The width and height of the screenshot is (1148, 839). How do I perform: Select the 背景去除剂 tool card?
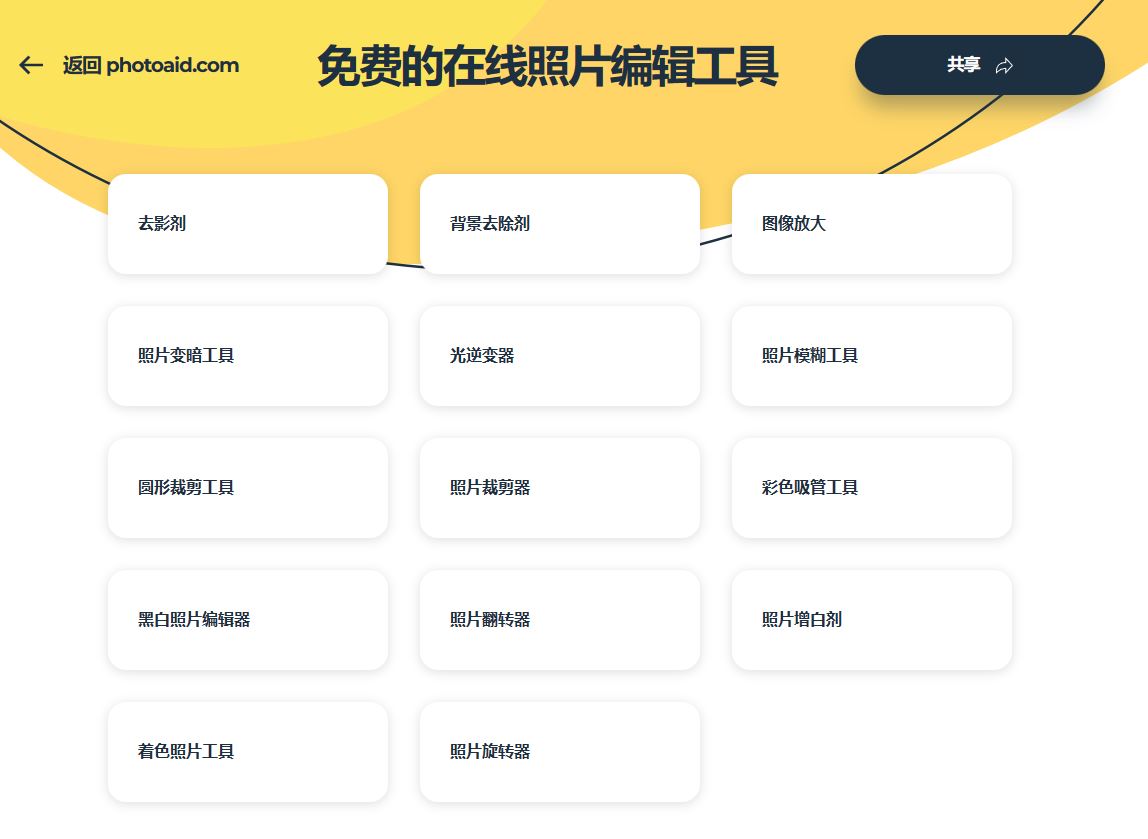[x=559, y=224]
